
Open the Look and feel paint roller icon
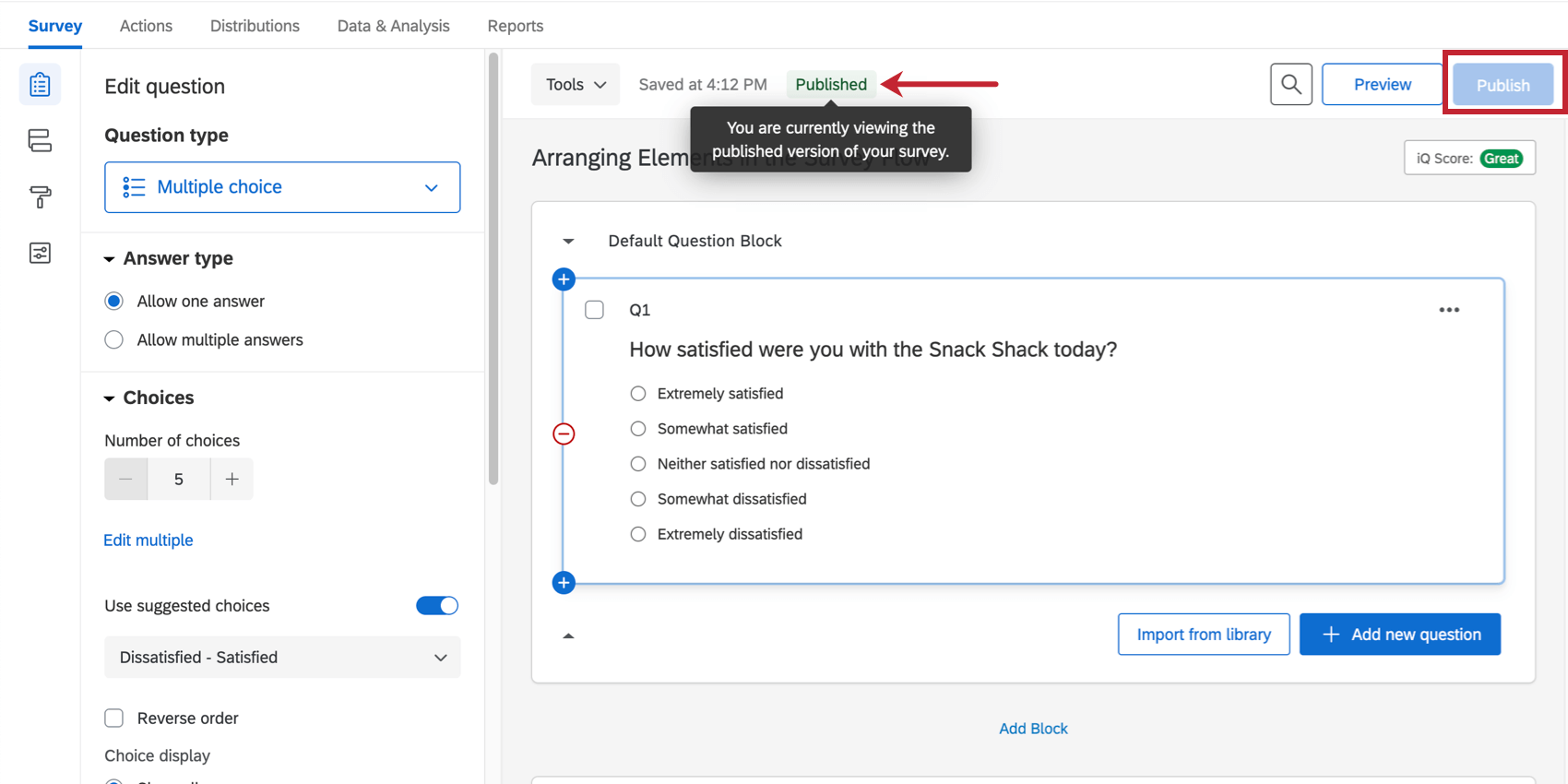[x=40, y=196]
